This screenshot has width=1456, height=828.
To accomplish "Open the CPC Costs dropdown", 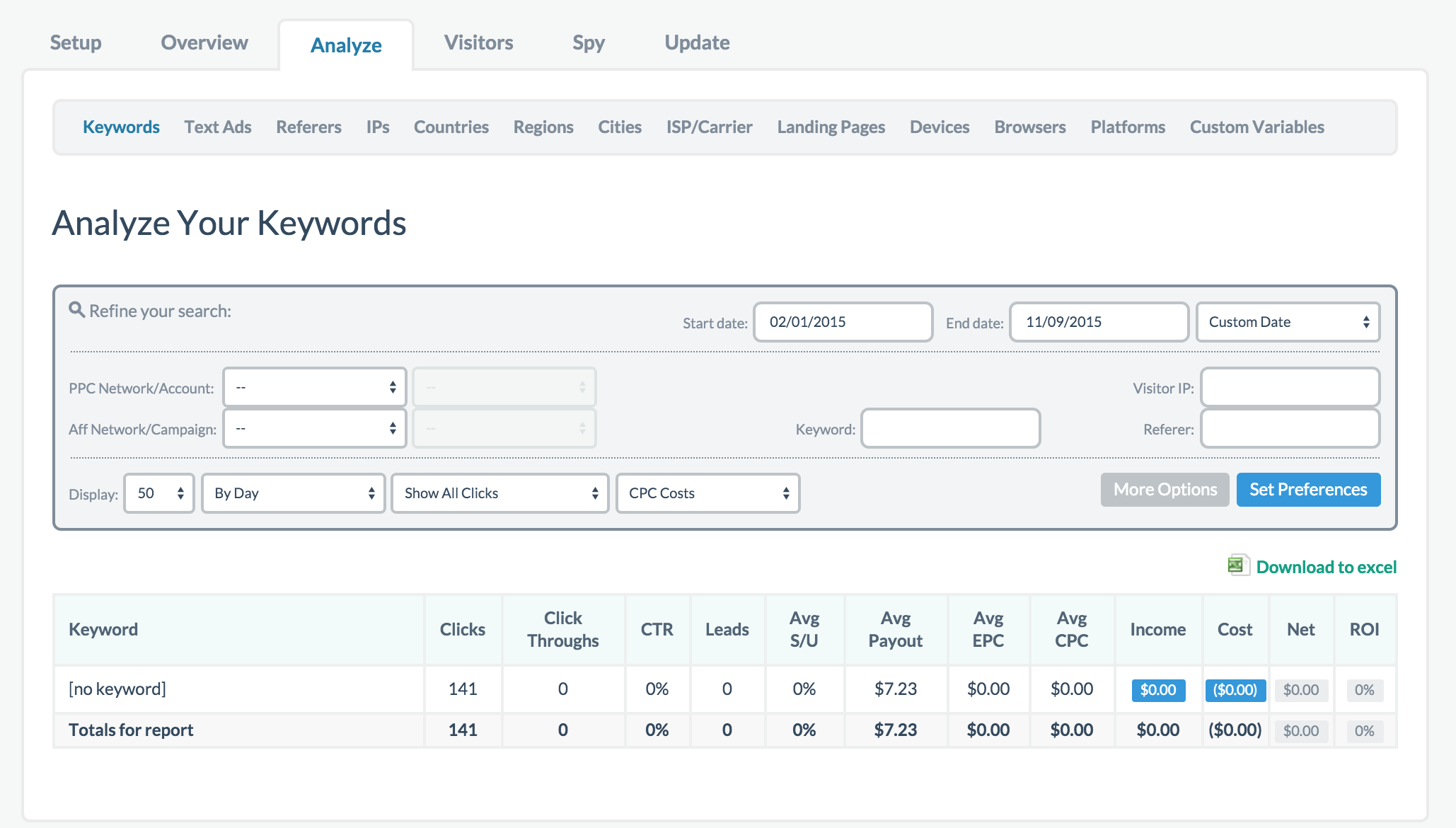I will (x=707, y=493).
